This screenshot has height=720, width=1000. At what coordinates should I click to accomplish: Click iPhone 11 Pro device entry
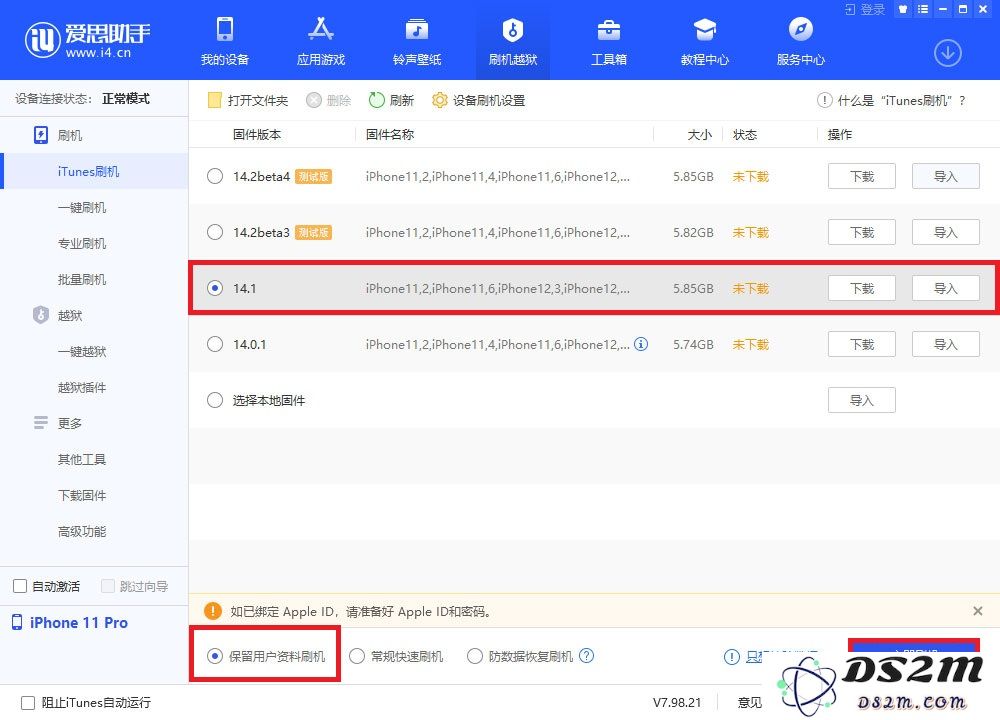pos(70,622)
